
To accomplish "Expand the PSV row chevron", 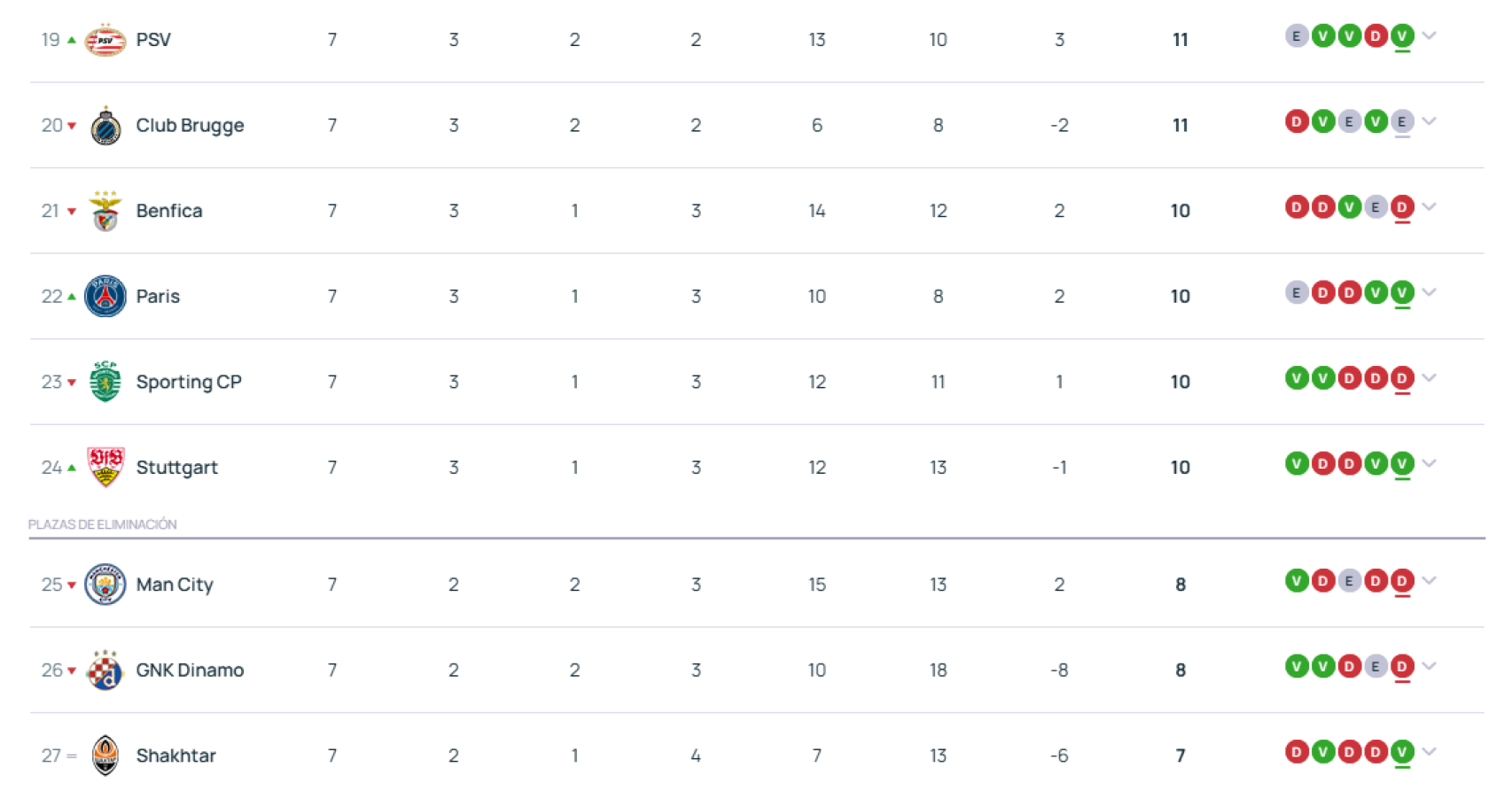I will [1429, 36].
